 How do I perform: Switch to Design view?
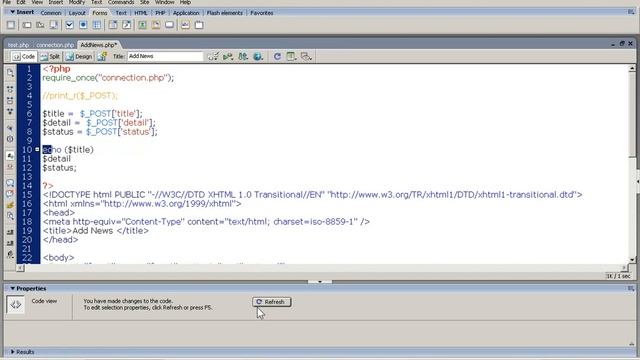(80, 56)
